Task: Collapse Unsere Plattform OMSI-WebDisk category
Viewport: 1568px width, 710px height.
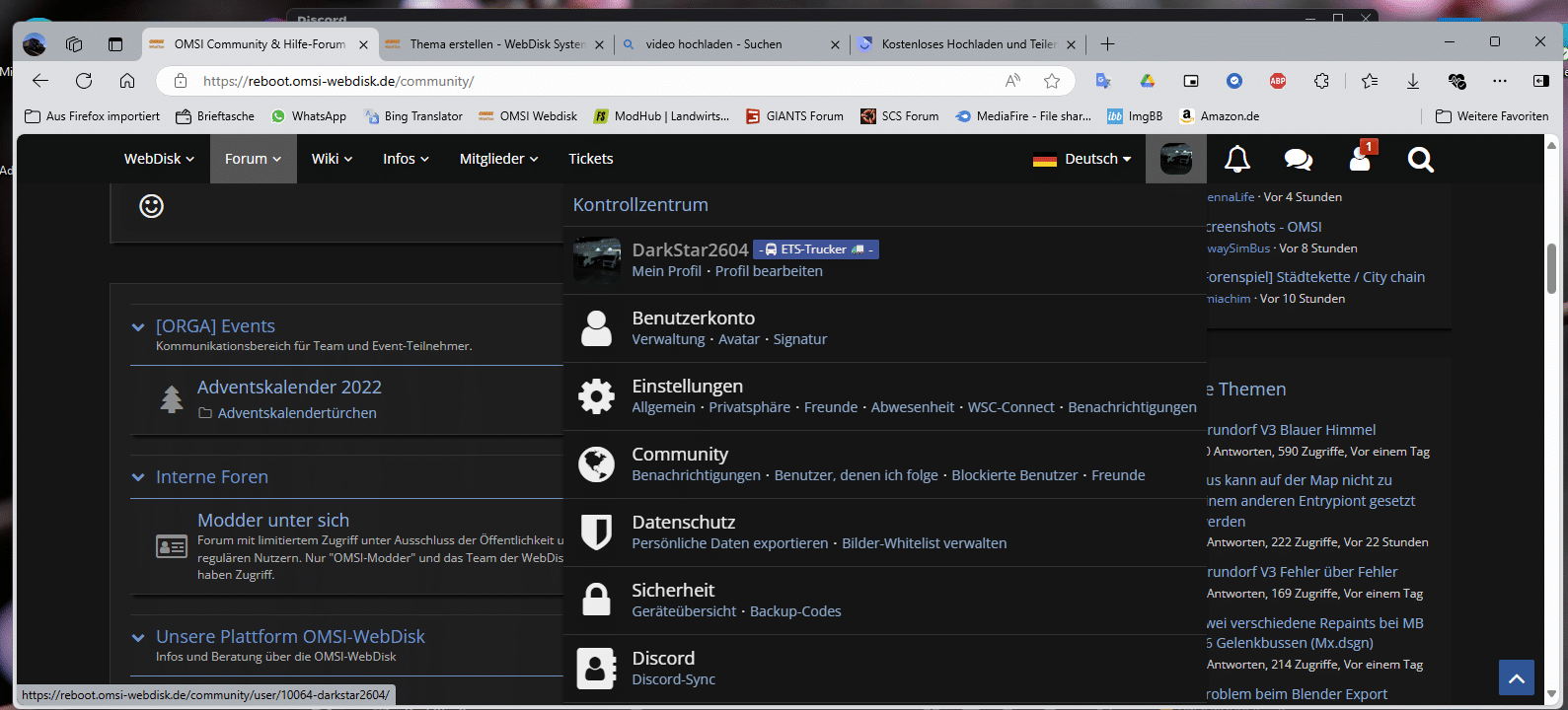Action: 138,638
